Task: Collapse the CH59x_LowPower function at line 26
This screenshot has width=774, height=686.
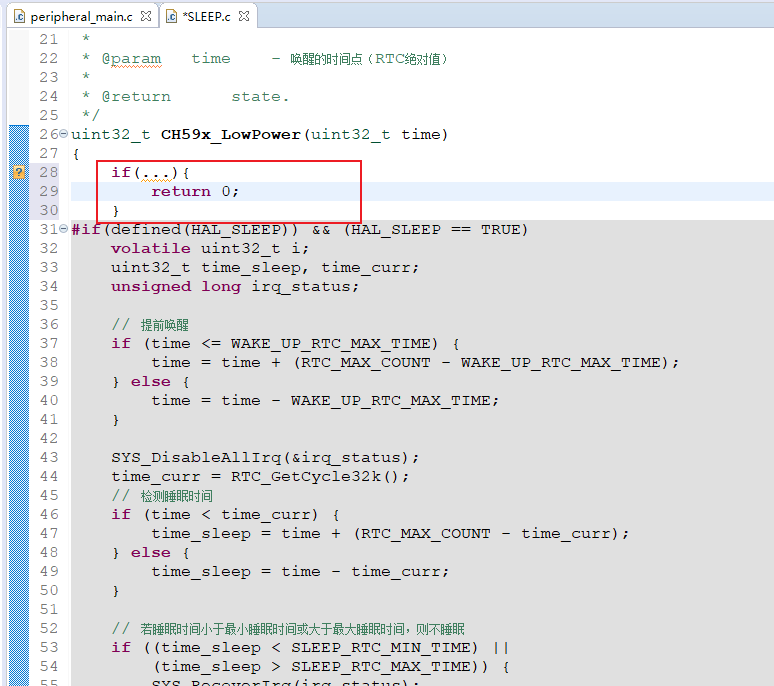Action: (x=65, y=134)
